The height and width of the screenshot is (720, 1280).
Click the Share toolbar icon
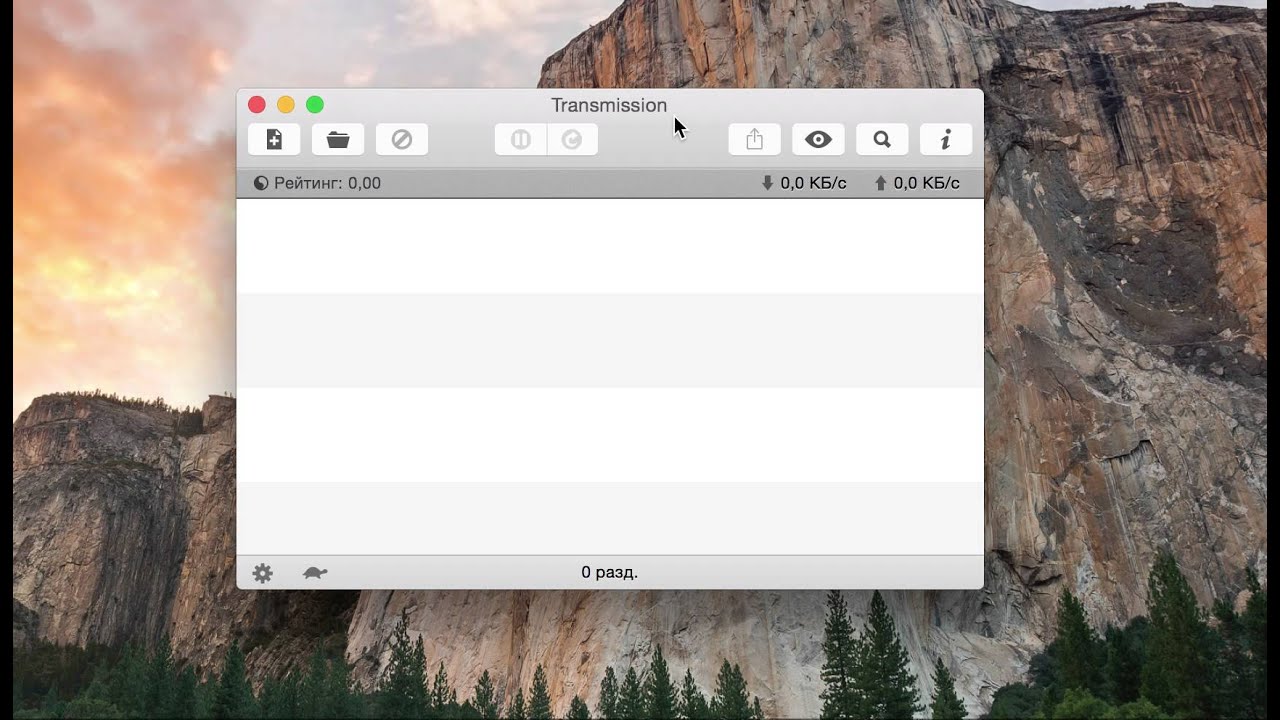(x=754, y=140)
